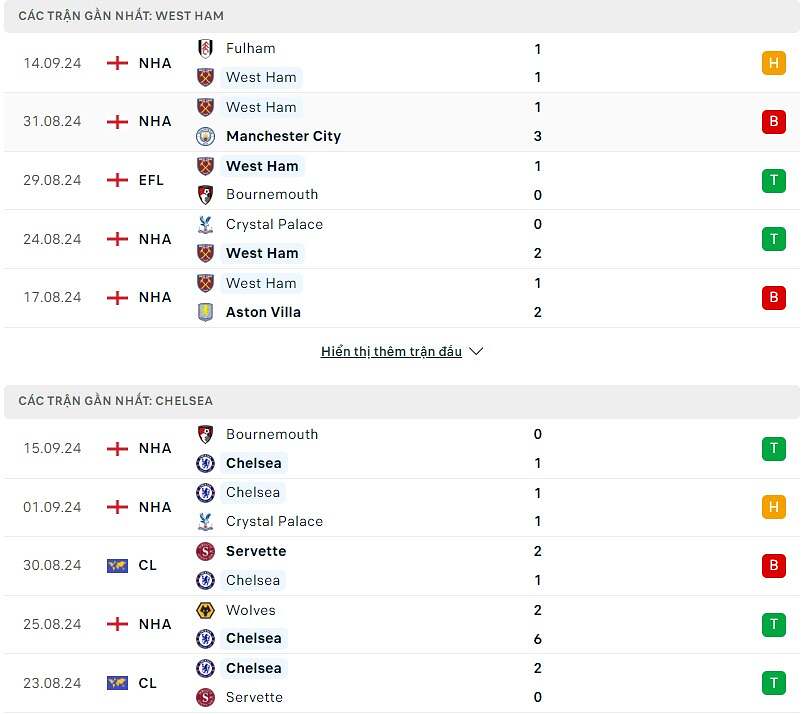Image resolution: width=805 pixels, height=714 pixels.
Task: Click the Aston Villa club crest
Action: (205, 312)
